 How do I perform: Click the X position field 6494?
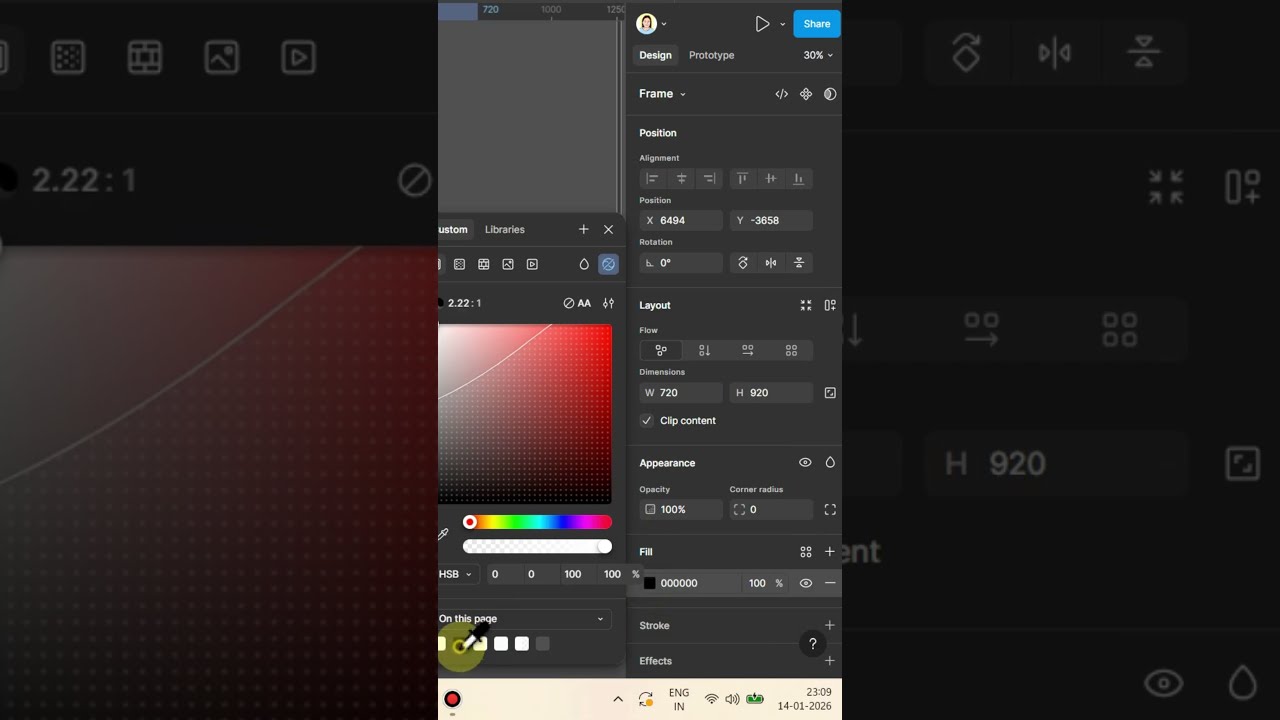coord(681,221)
